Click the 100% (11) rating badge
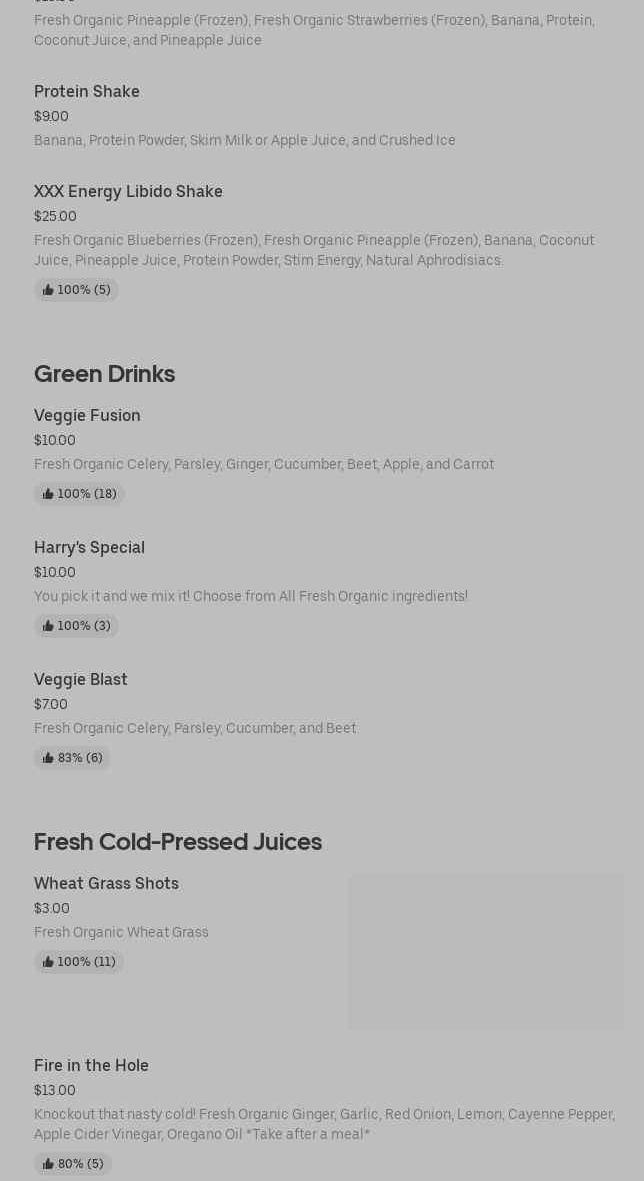The width and height of the screenshot is (644, 1181). [78, 962]
